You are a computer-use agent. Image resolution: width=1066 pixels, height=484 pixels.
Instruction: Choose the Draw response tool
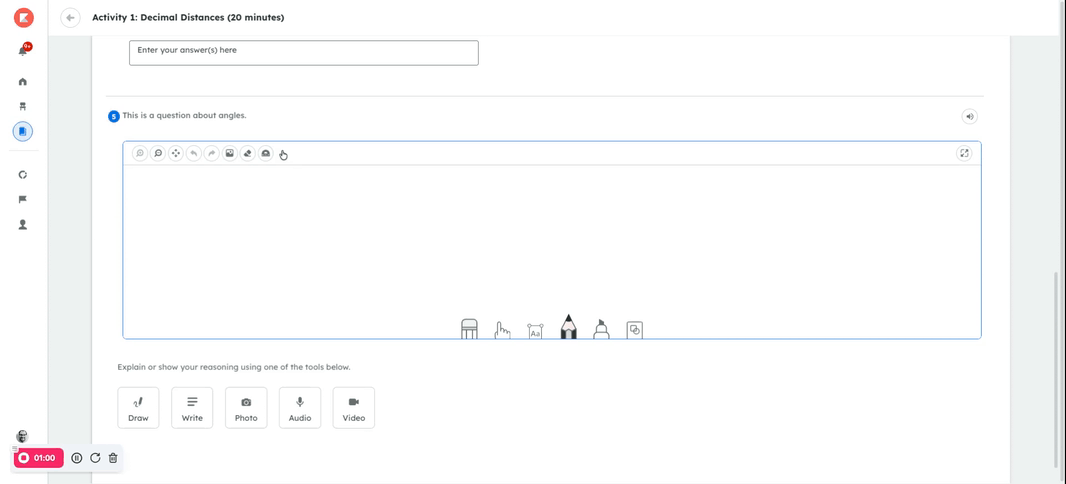pos(138,408)
